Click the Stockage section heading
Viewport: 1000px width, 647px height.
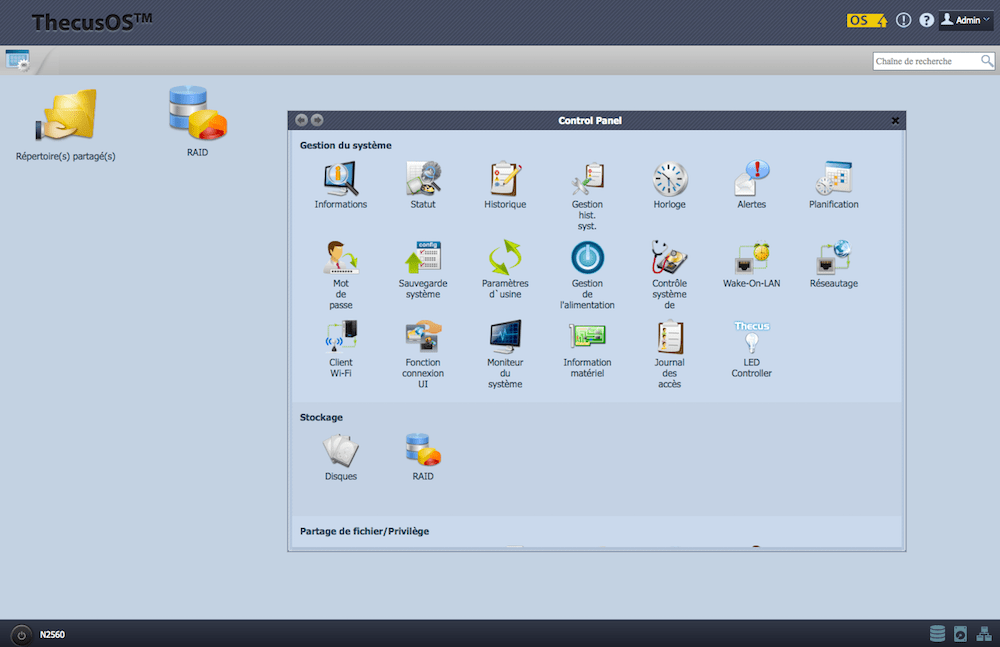click(321, 417)
